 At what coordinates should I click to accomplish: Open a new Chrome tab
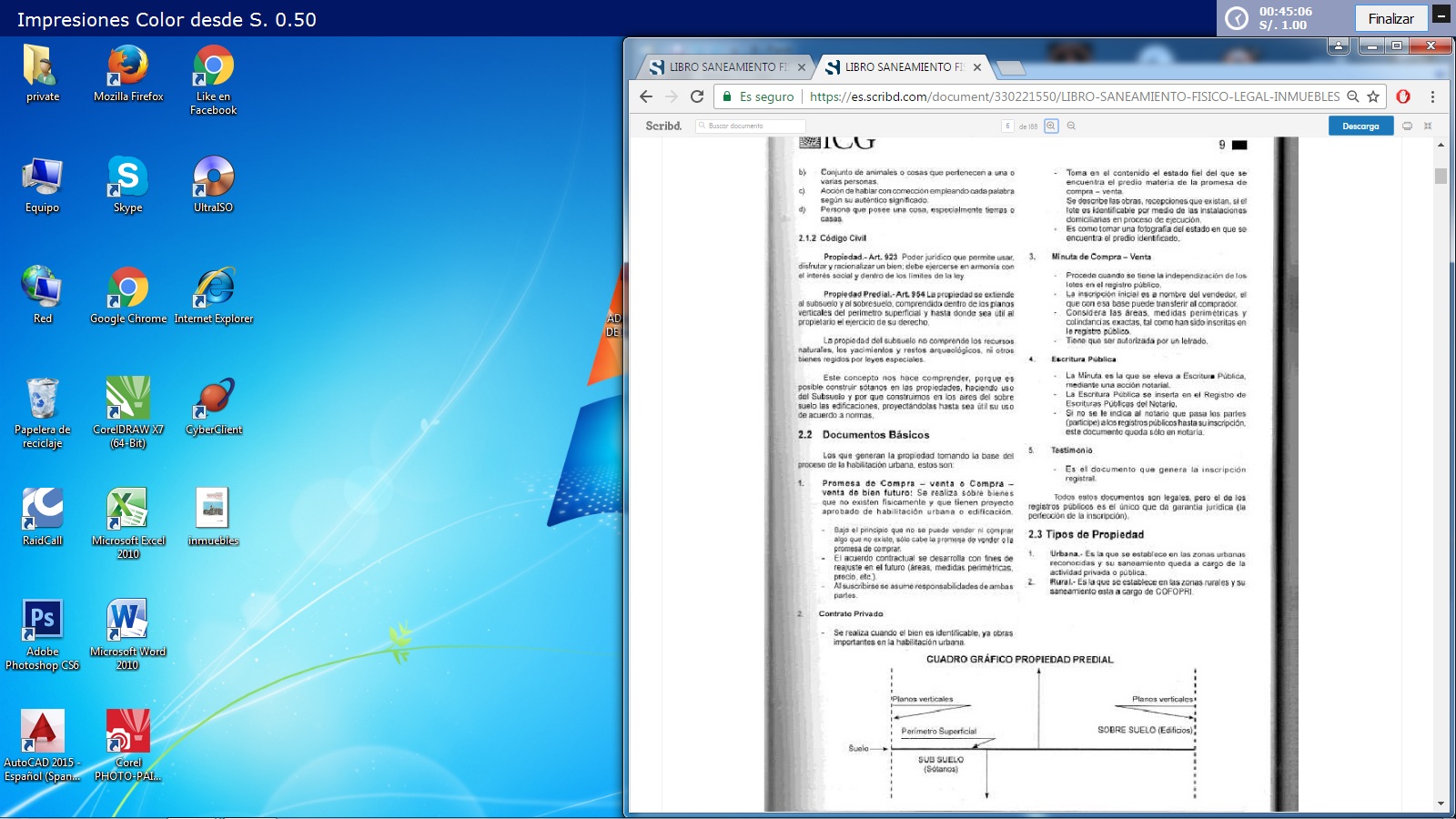point(1010,67)
